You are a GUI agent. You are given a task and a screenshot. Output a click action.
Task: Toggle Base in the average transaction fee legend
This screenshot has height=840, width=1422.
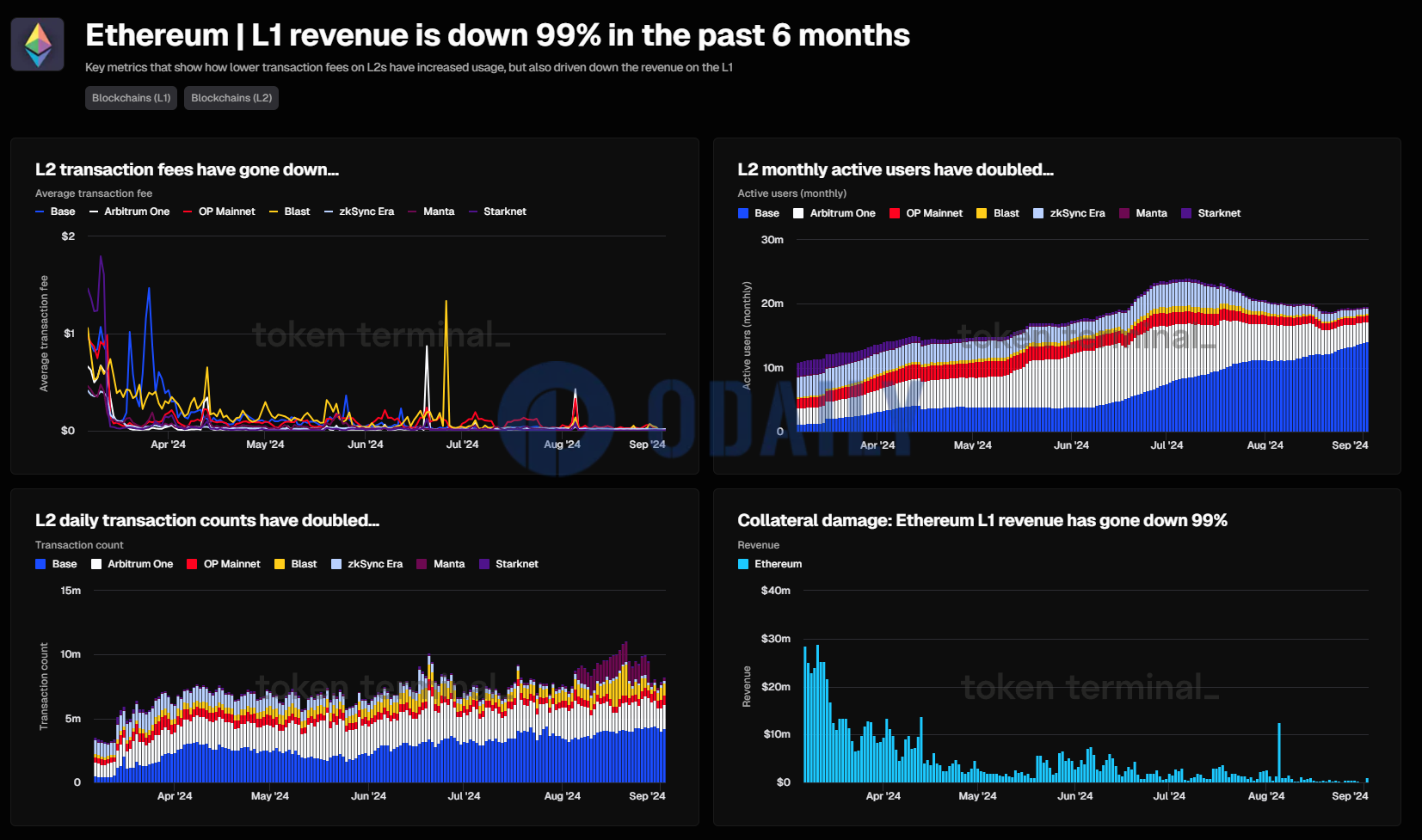point(55,212)
